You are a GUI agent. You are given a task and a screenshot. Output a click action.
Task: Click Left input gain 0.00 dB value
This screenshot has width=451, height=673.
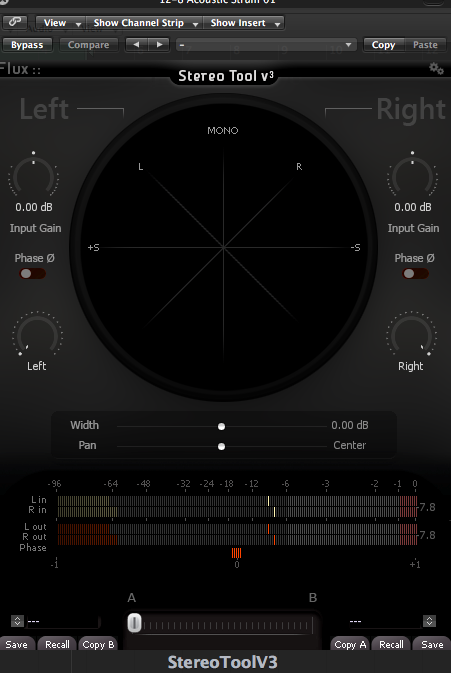(34, 207)
